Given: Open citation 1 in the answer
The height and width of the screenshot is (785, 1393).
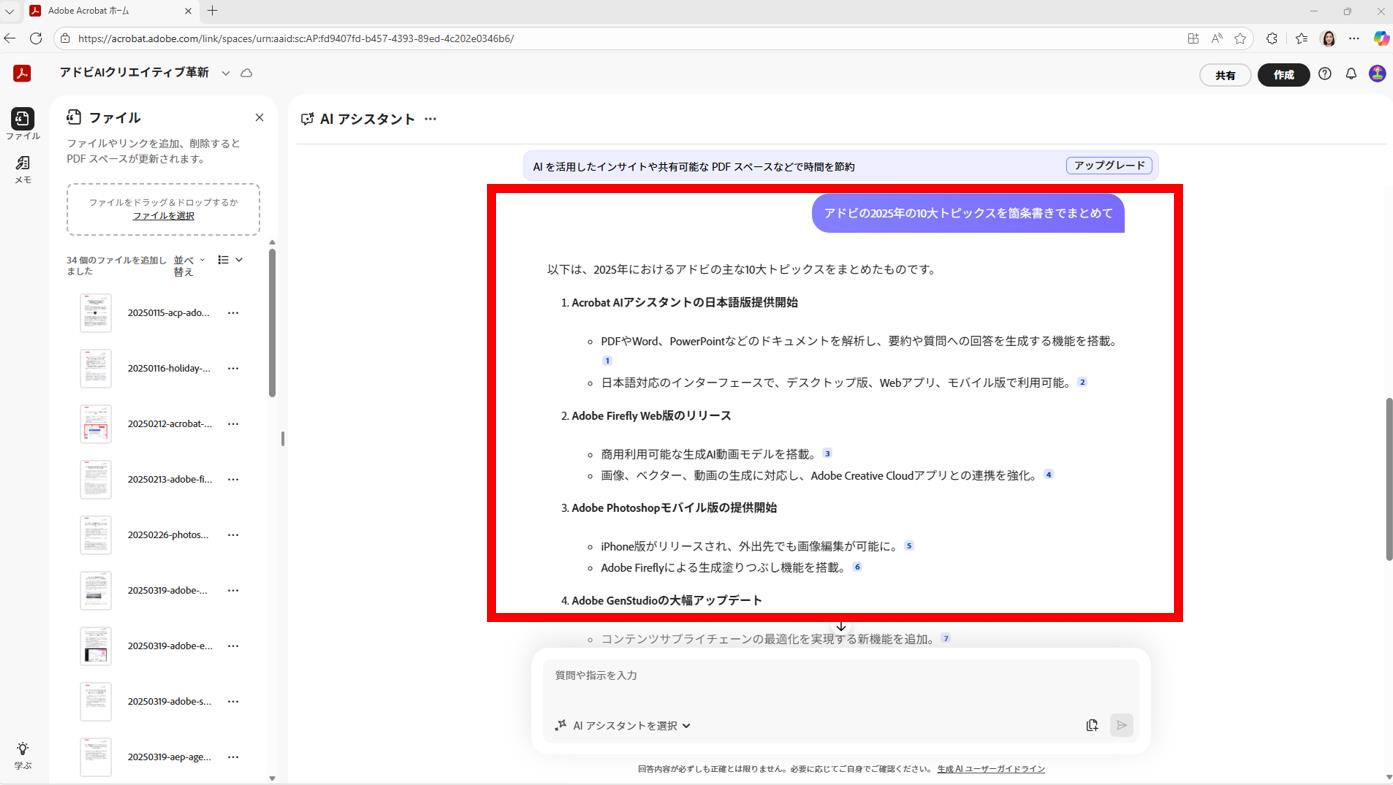Looking at the screenshot, I should click(606, 361).
